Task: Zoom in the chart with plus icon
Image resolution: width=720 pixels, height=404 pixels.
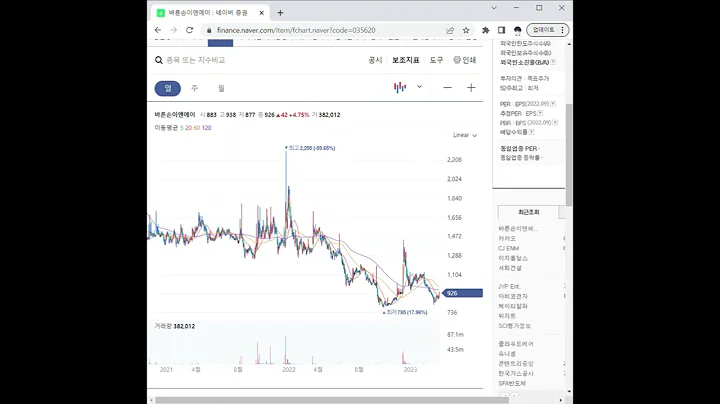Action: 471,88
